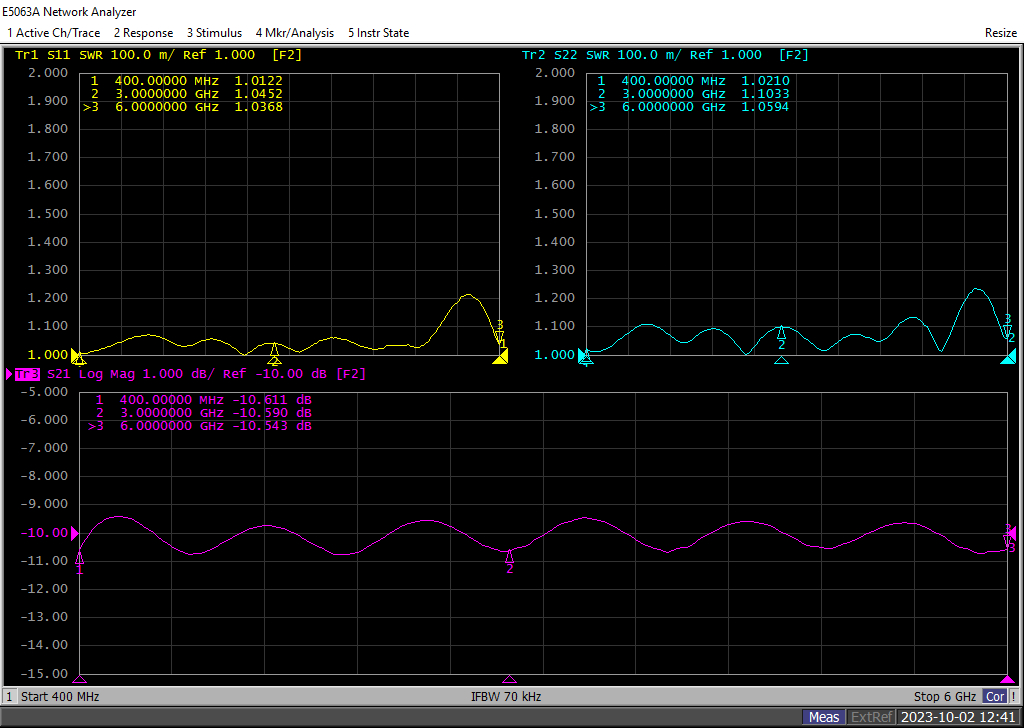Click the Meas status indicator
This screenshot has height=728, width=1024.
click(824, 717)
